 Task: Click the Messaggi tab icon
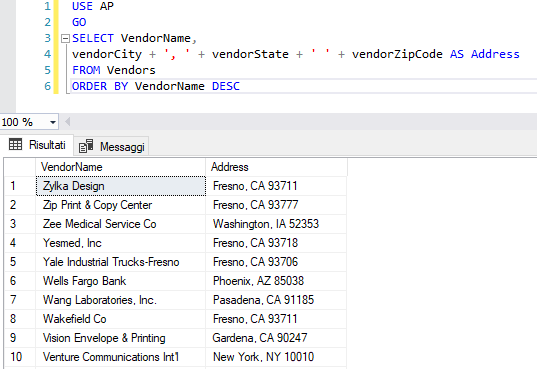[x=86, y=146]
